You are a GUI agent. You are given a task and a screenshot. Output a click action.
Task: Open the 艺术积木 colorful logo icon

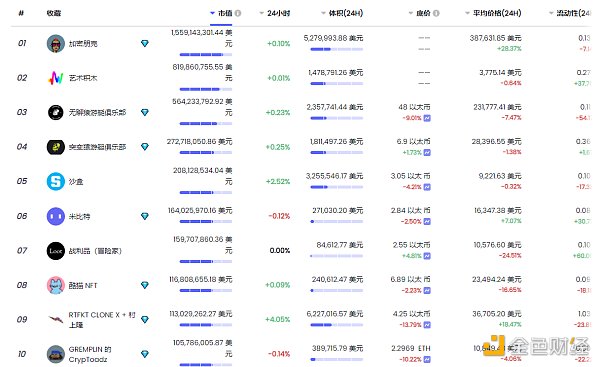tap(56, 78)
